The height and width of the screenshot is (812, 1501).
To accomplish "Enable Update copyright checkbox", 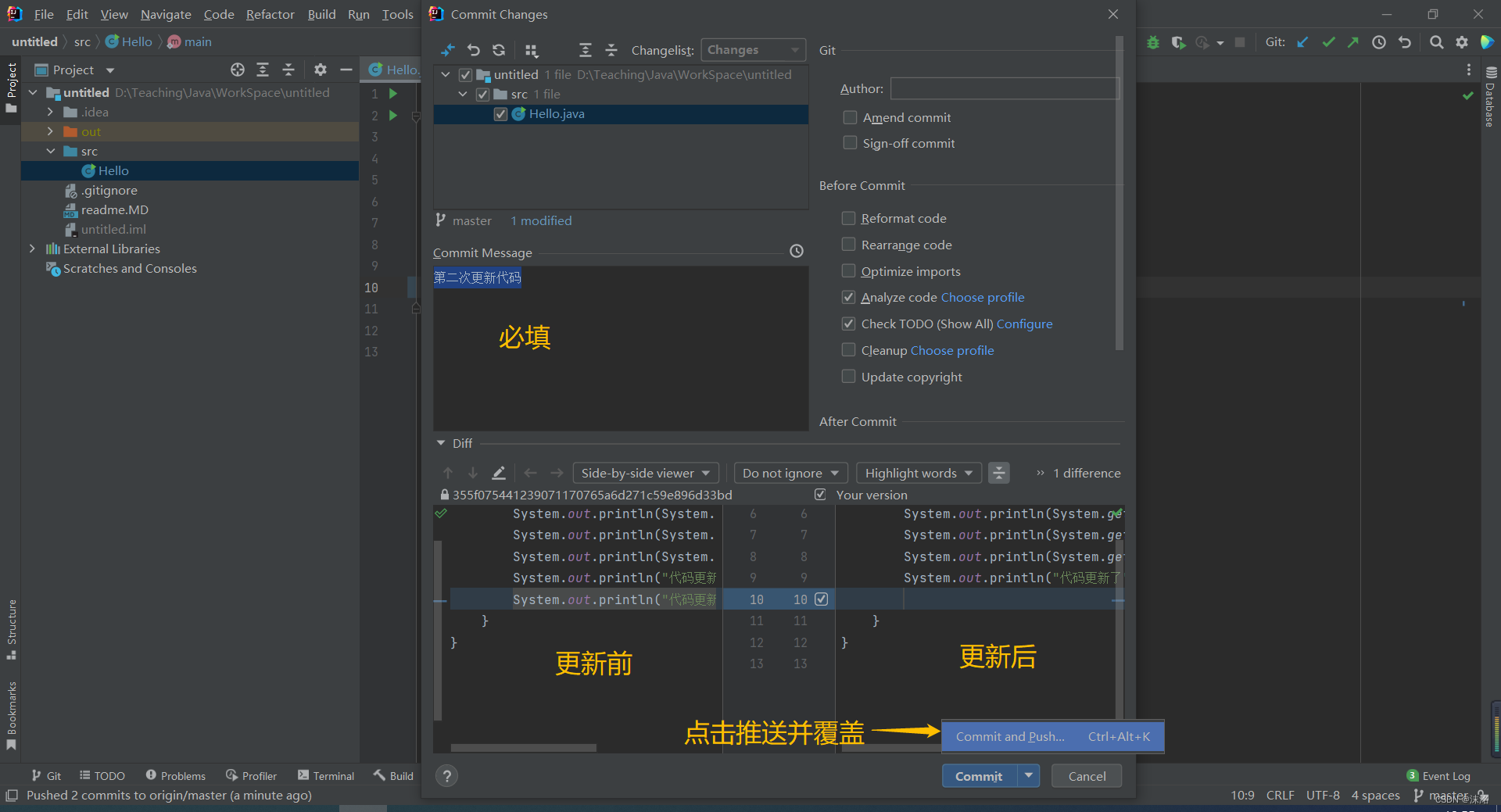I will tap(848, 377).
